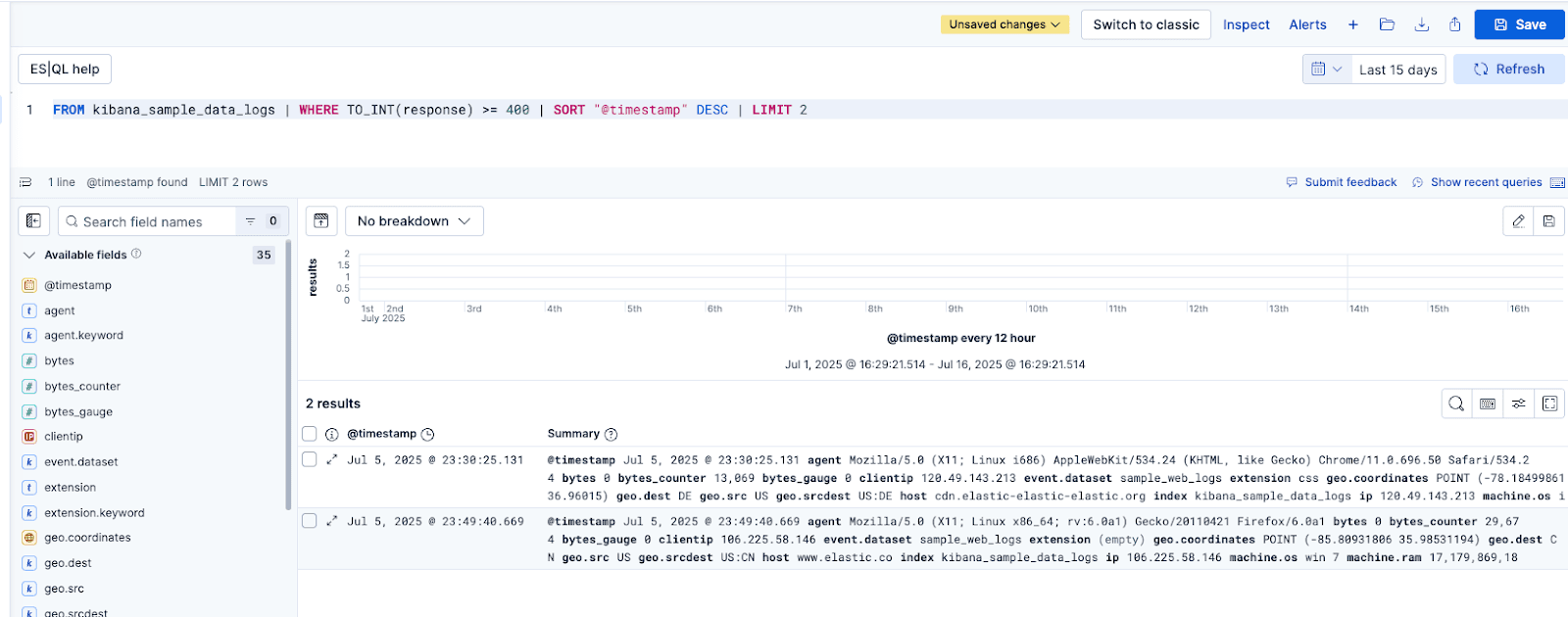
Task: Open the Unsaved changes dropdown
Action: tap(1004, 24)
